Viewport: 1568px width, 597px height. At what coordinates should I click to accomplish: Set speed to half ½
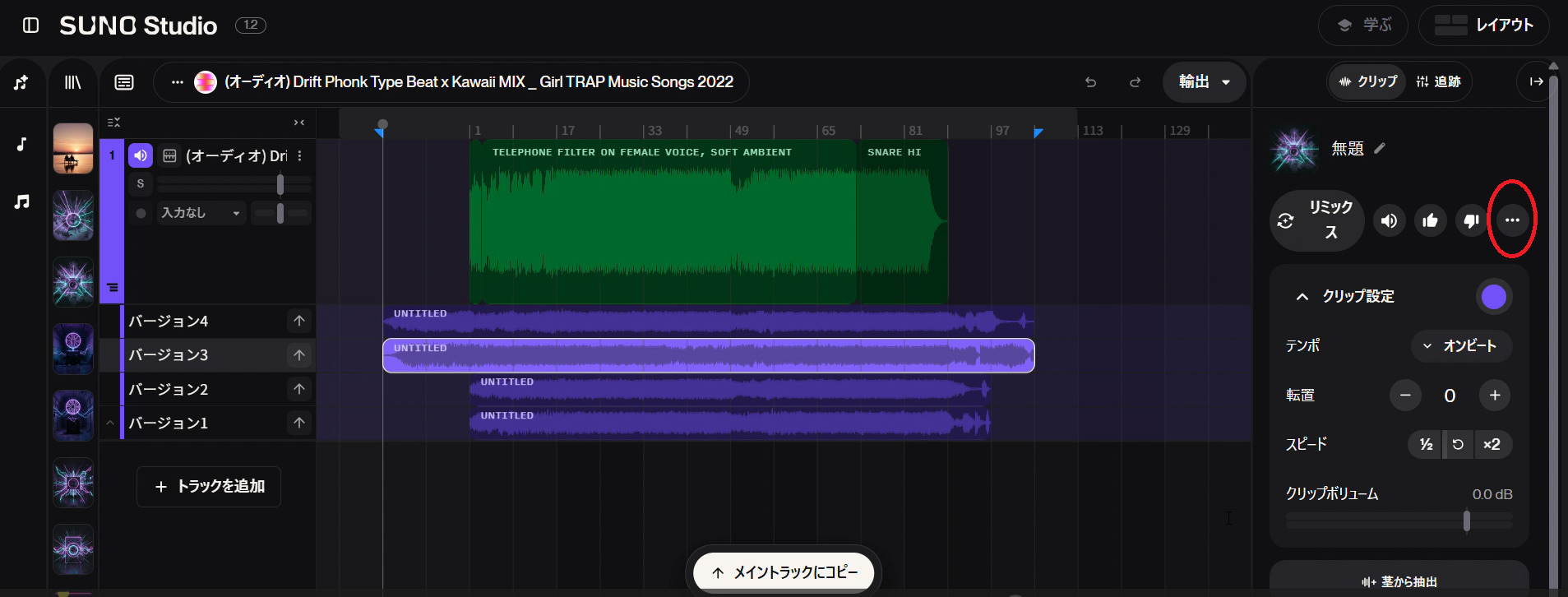coord(1426,445)
